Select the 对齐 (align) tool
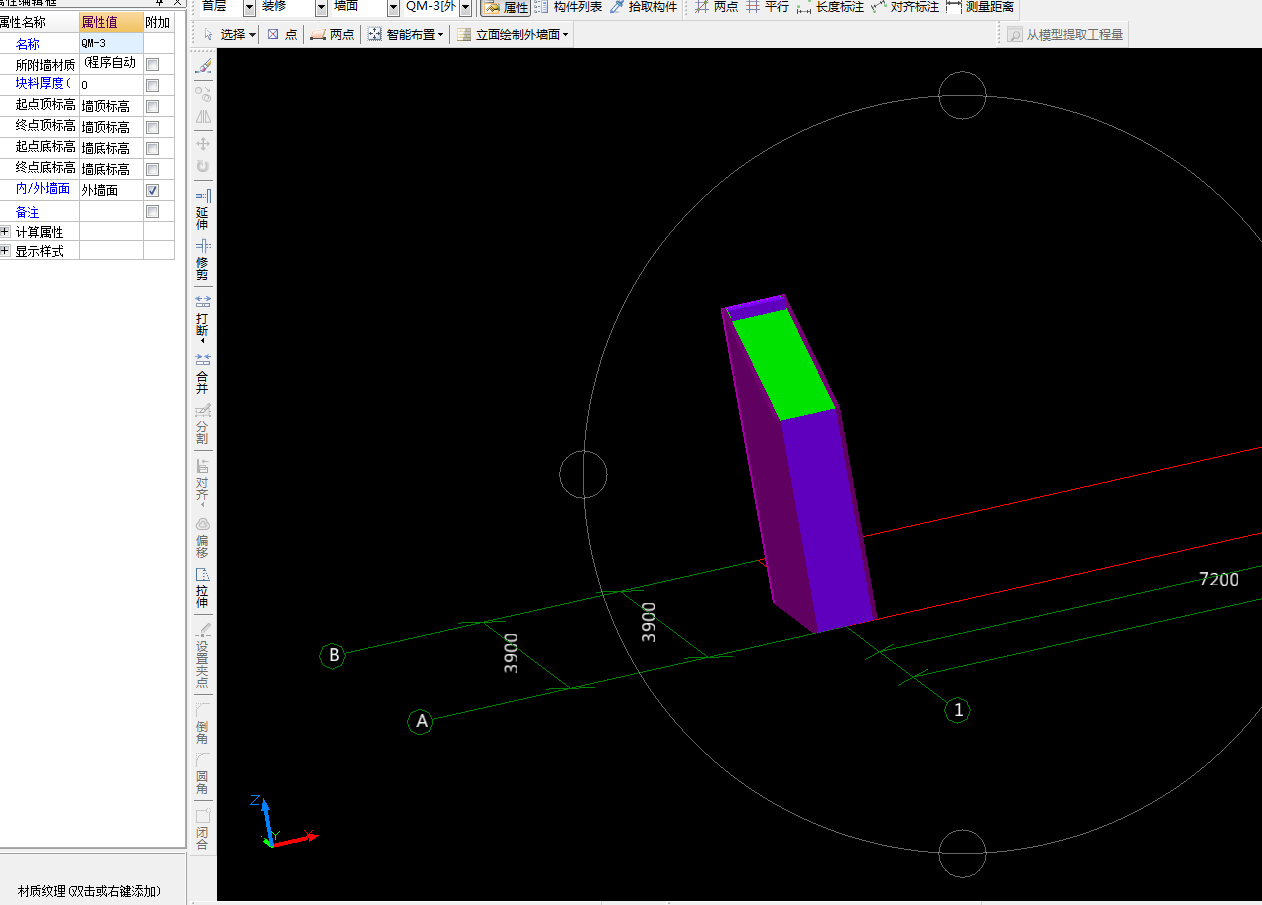 pyautogui.click(x=203, y=481)
